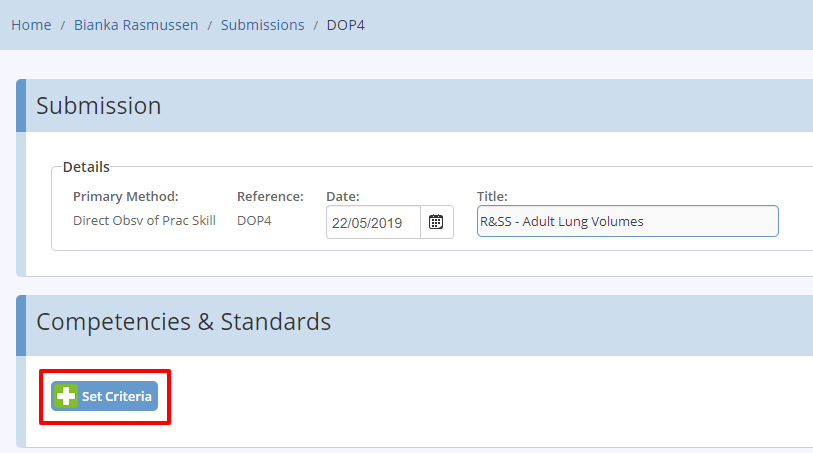Click the green plus icon on Set Criteria
Screen dimensions: 813x453
click(66, 397)
